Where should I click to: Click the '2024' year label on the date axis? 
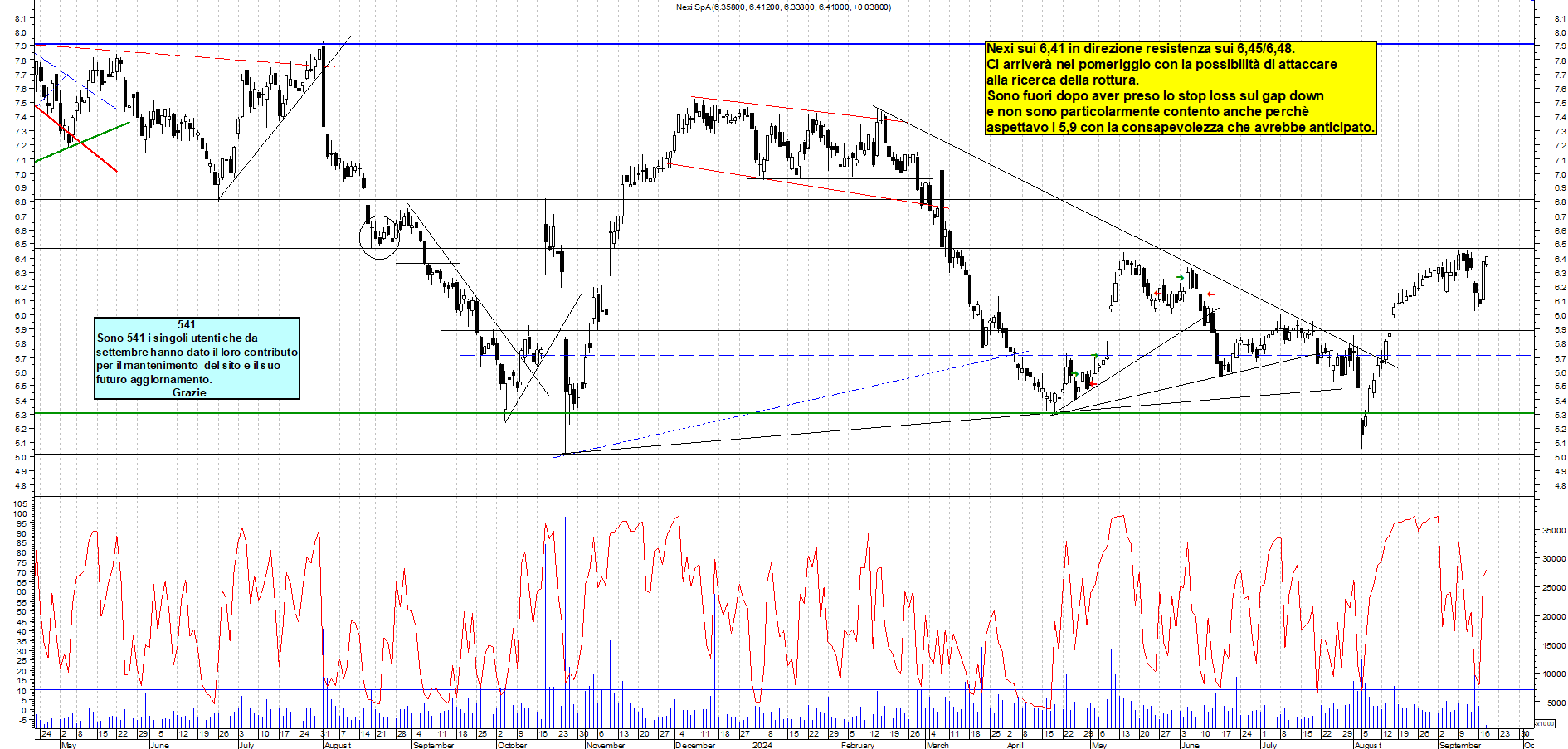coord(762,745)
